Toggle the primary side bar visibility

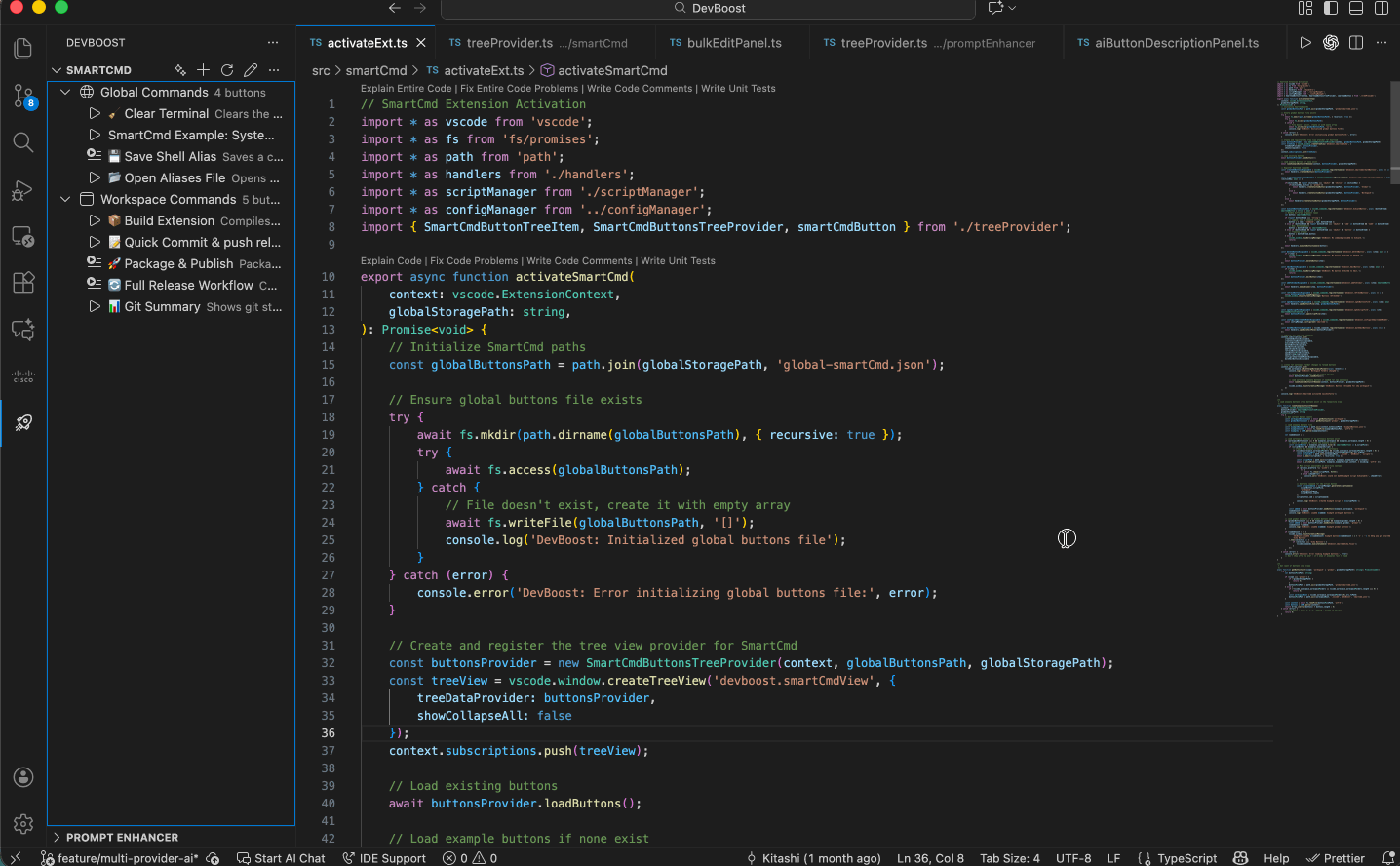(x=1331, y=8)
